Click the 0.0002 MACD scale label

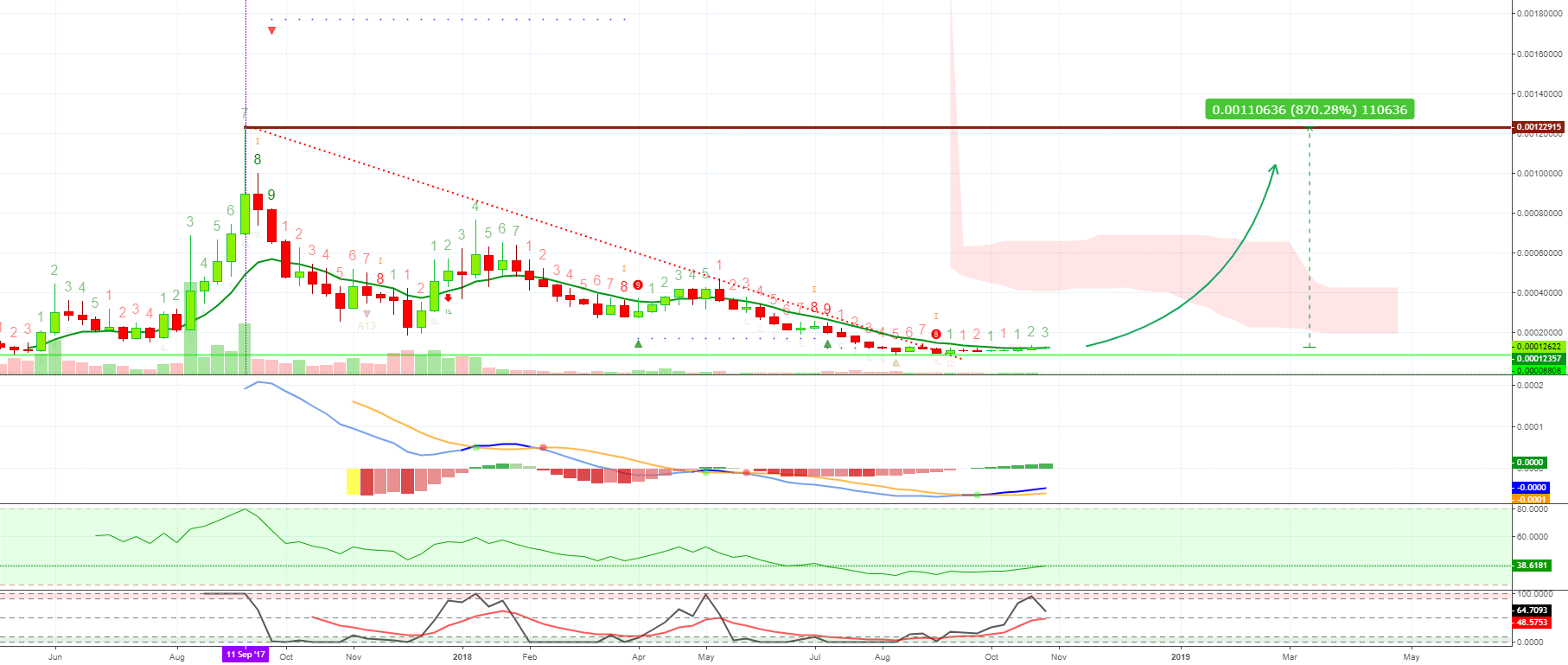click(1530, 386)
